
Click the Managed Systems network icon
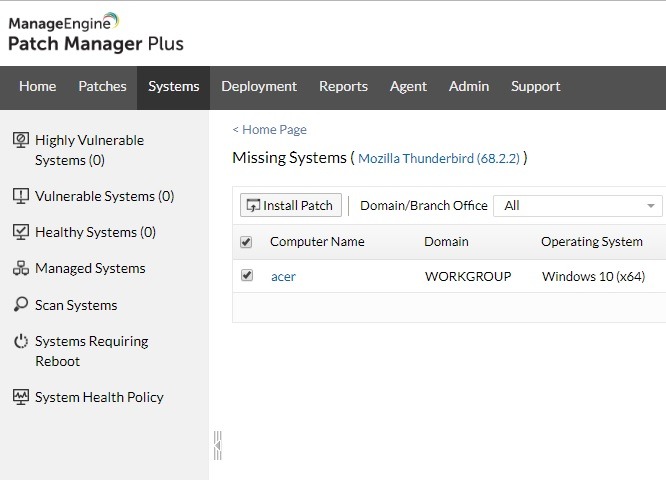point(21,268)
